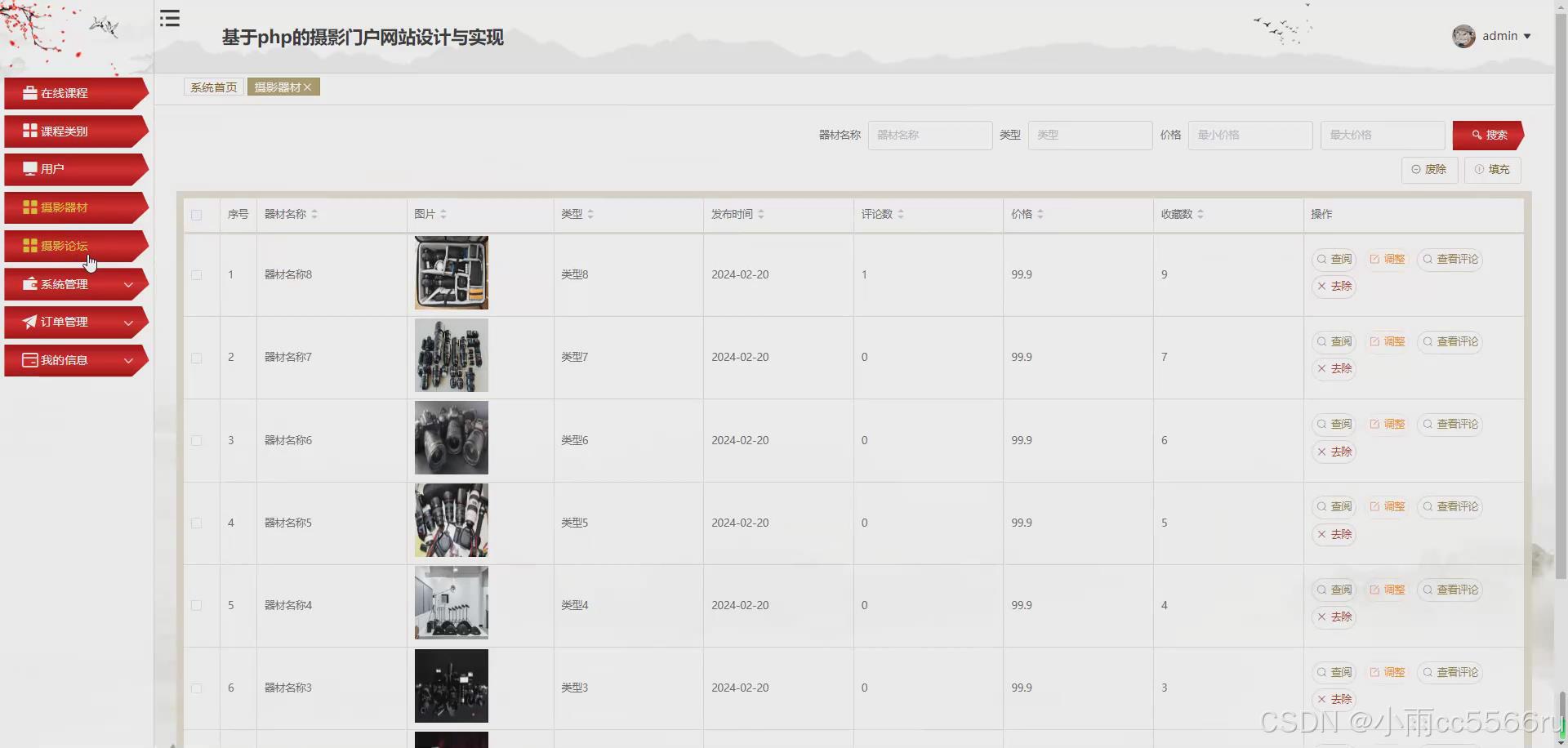Click the paper plane icon beside 订单管理
Image resolution: width=1568 pixels, height=748 pixels.
30,322
